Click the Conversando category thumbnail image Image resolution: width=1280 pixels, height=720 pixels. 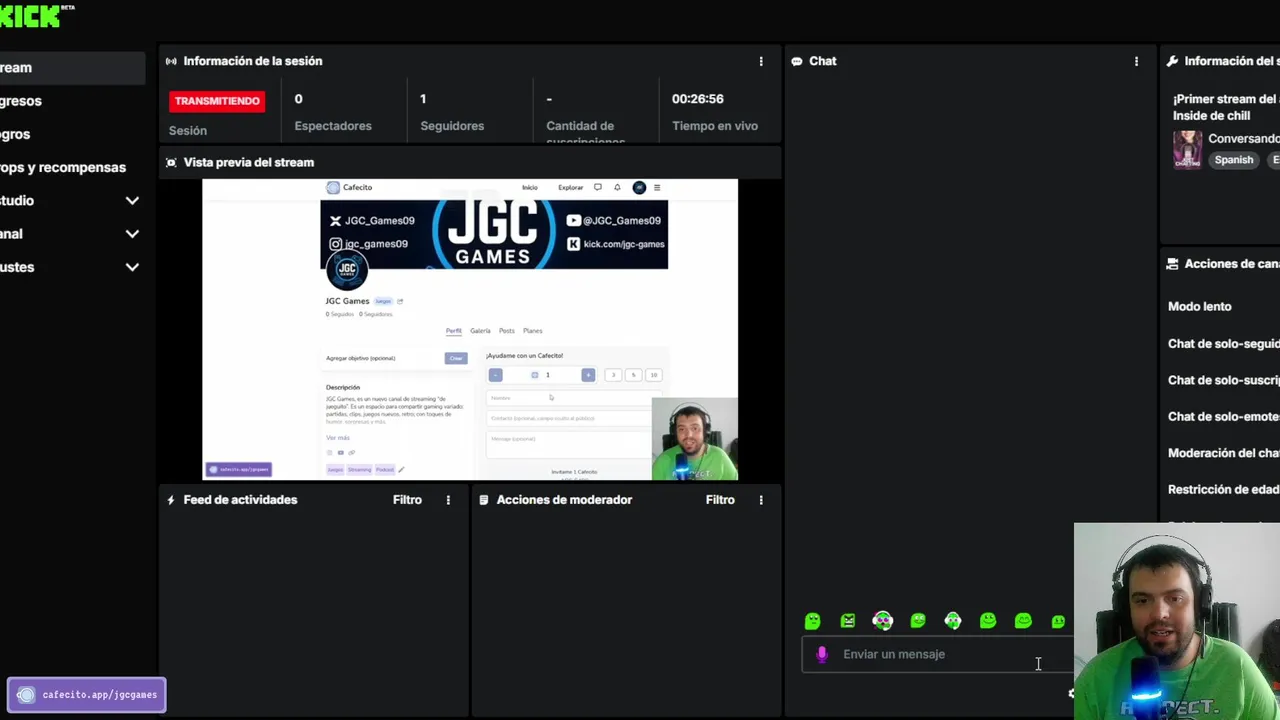pos(1187,150)
